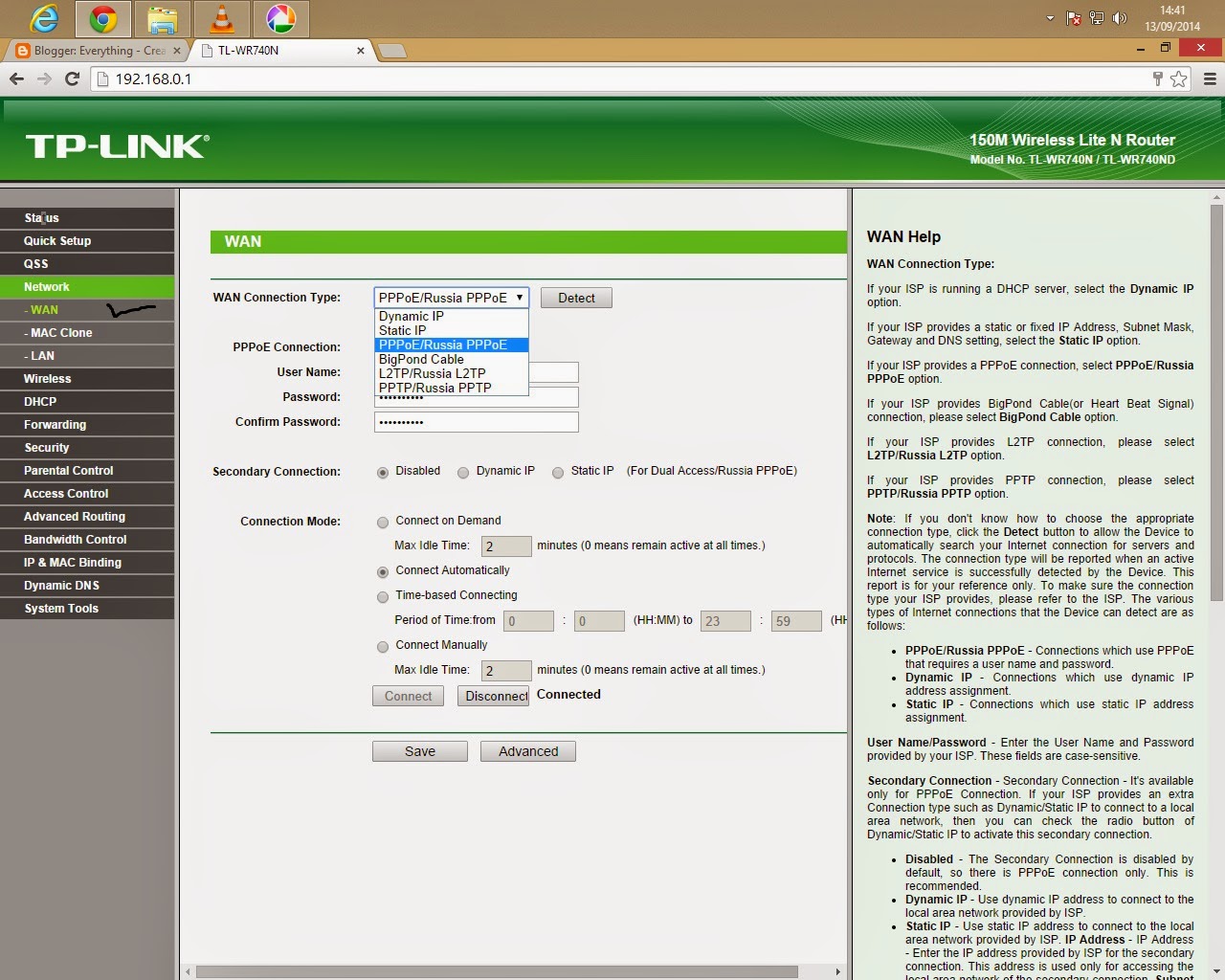Image resolution: width=1225 pixels, height=980 pixels.
Task: Select Connect Manually mode
Action: tap(383, 646)
